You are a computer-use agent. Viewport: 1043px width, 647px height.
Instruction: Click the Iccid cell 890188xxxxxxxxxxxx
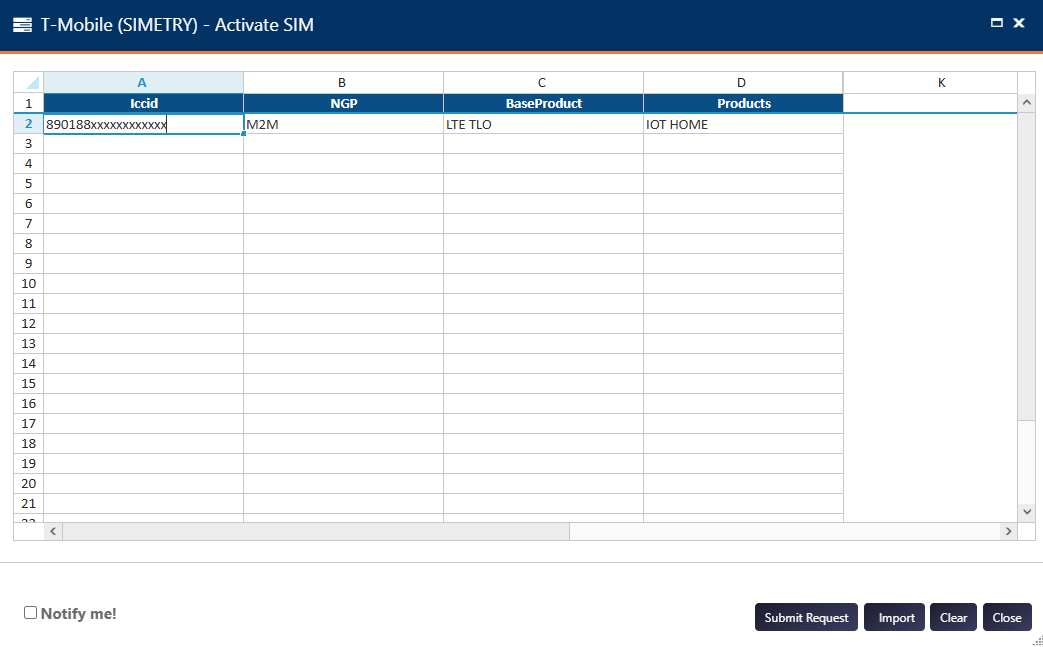coord(143,124)
